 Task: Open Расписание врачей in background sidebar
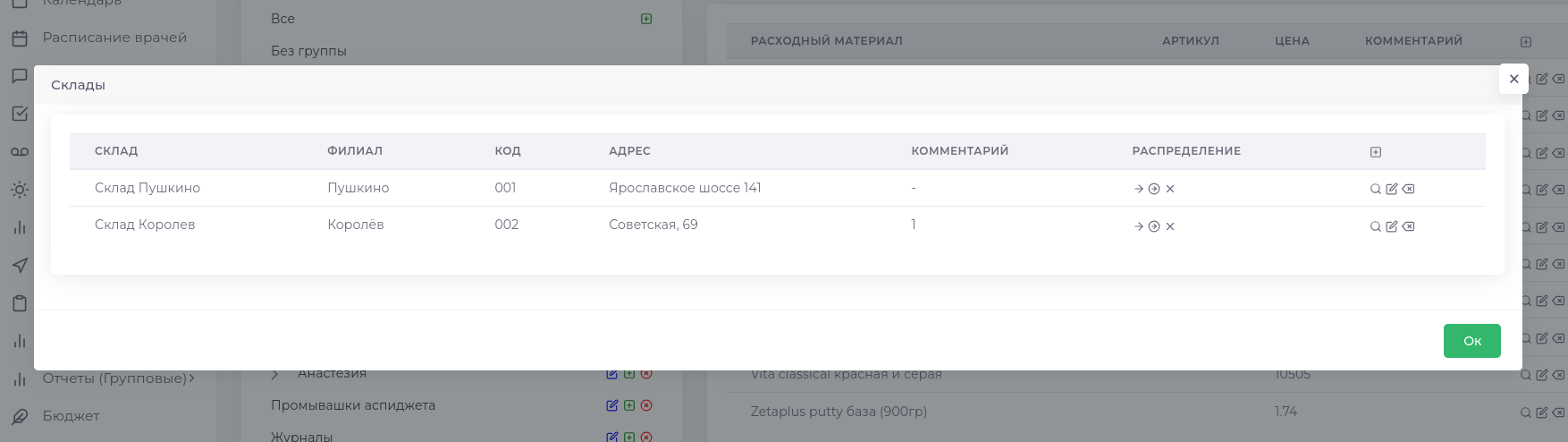114,38
